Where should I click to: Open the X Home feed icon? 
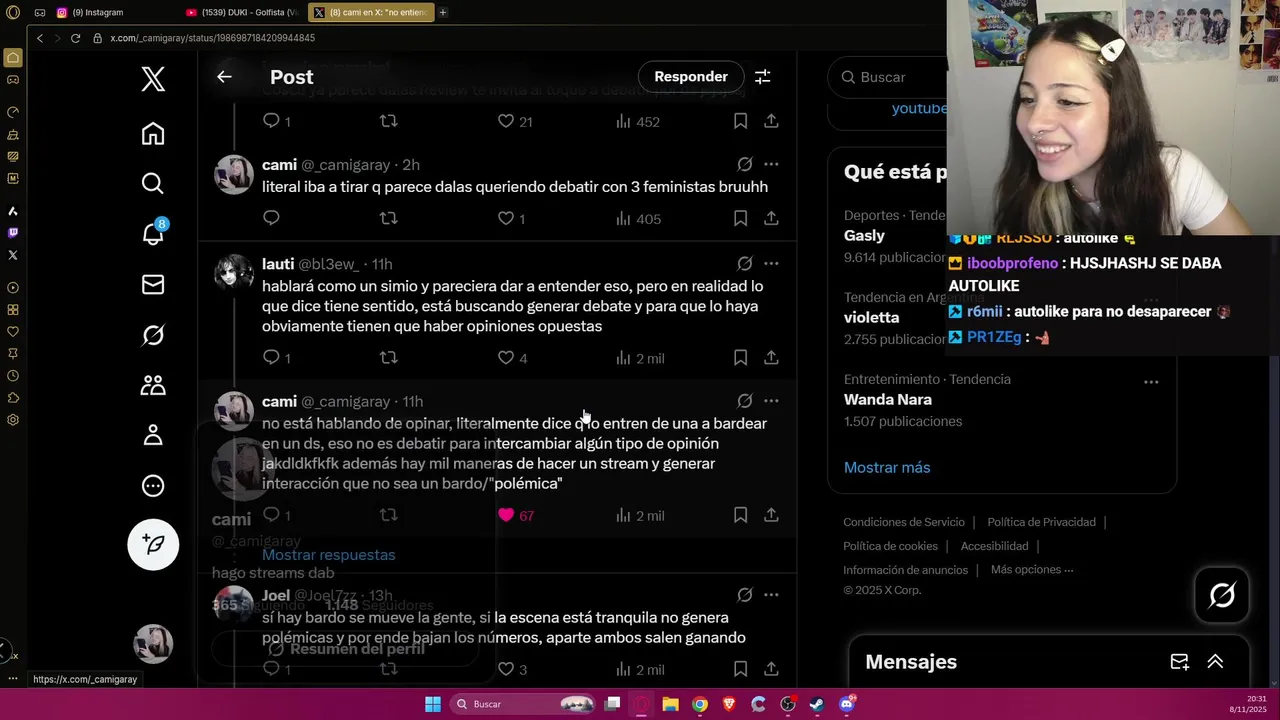pos(153,134)
